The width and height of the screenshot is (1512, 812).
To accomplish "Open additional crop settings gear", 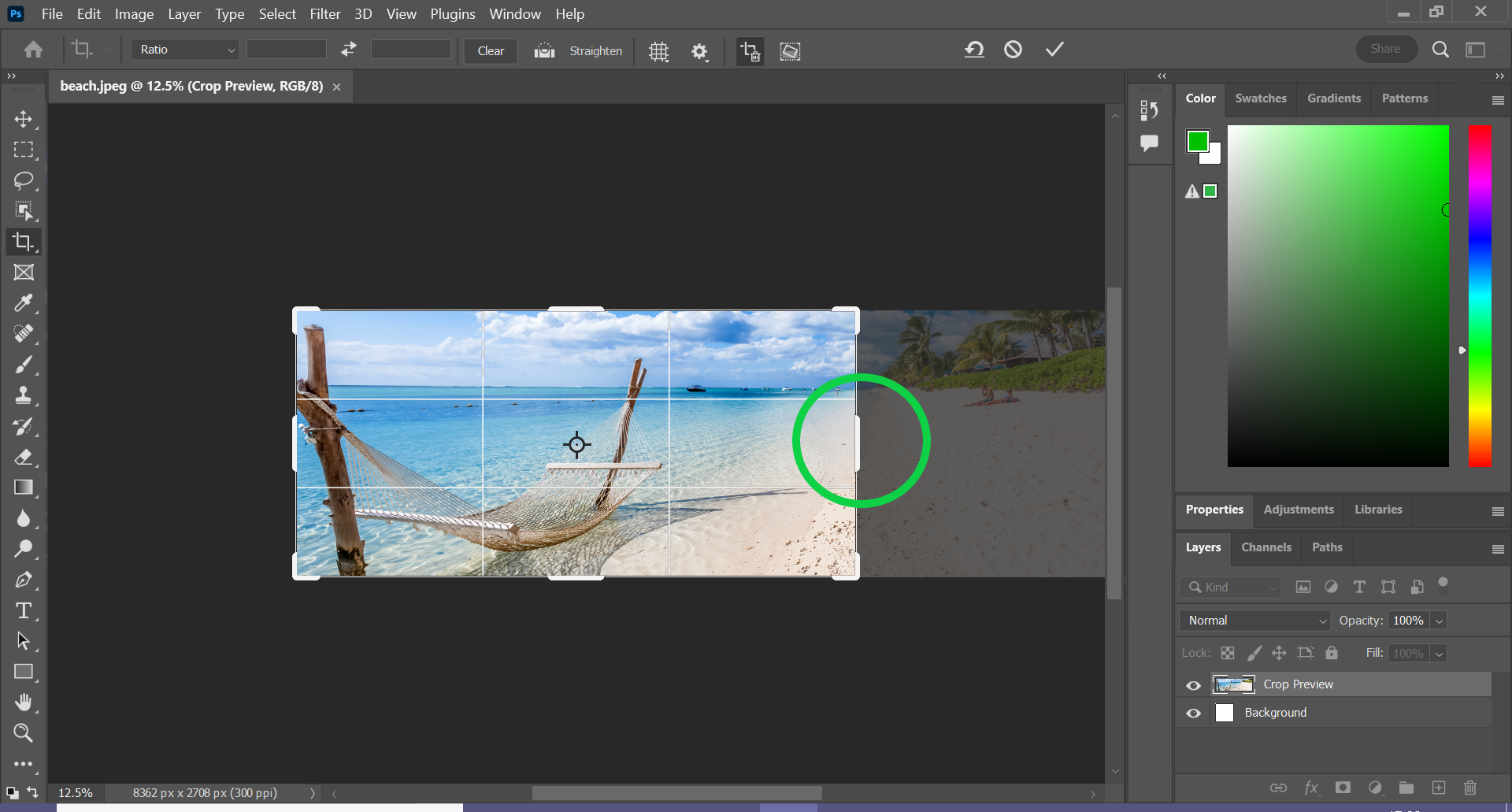I will (699, 51).
